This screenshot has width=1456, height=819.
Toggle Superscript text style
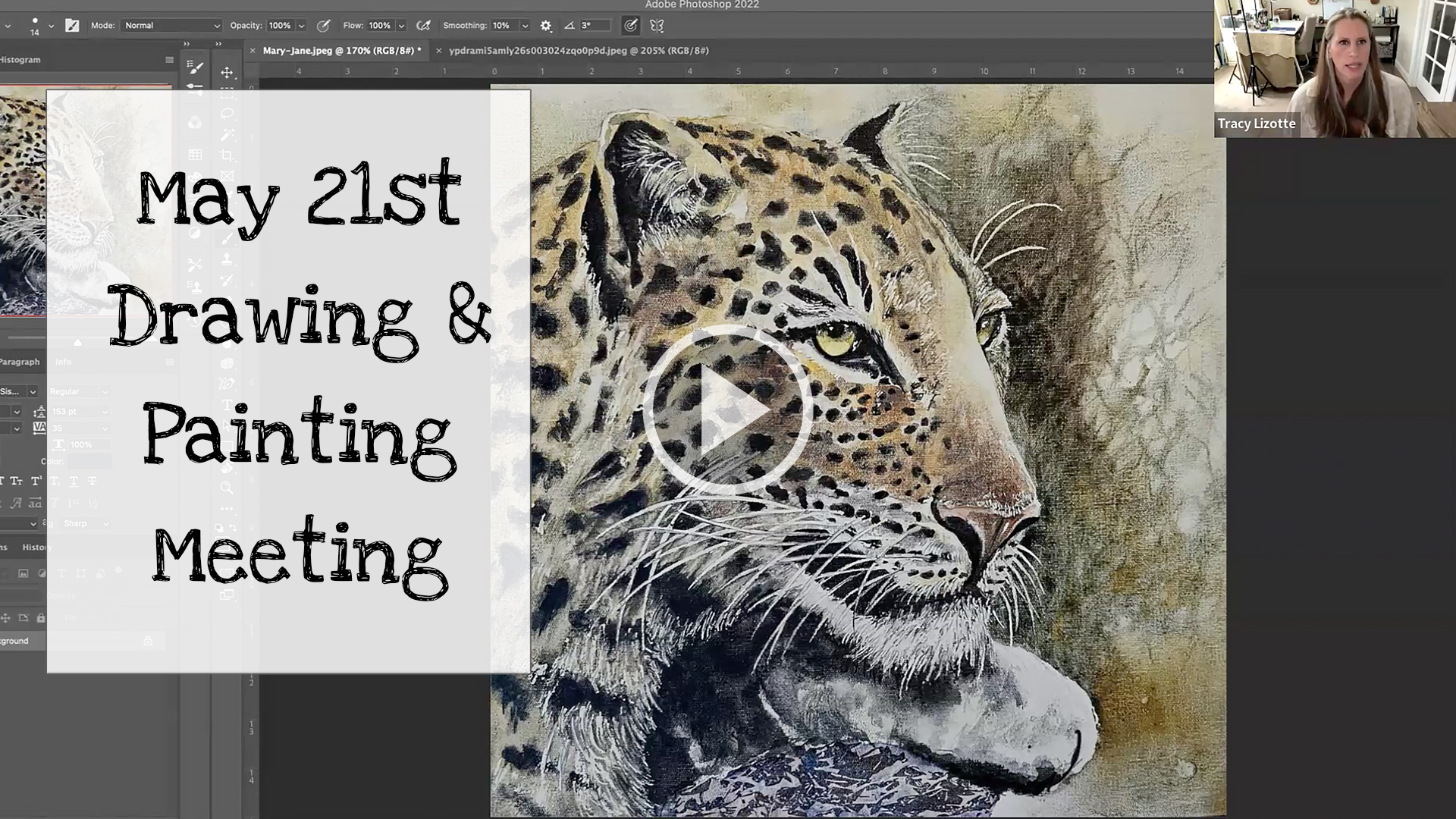tap(36, 481)
